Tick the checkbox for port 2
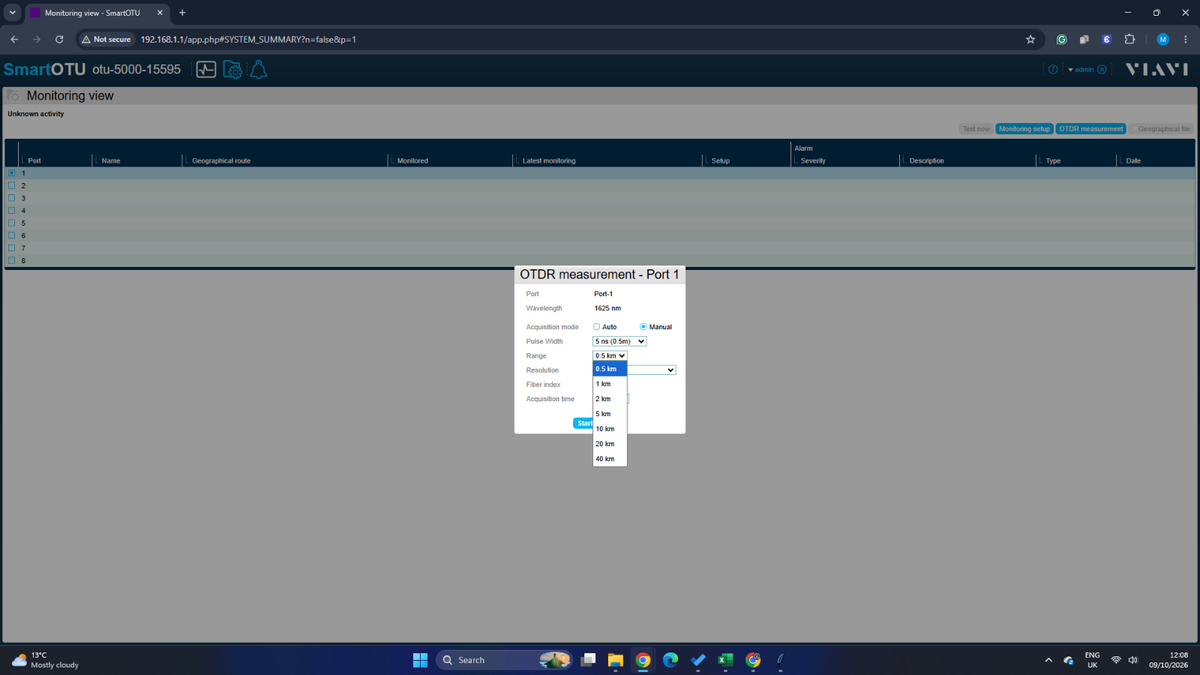Viewport: 1200px width, 675px height. pos(12,185)
